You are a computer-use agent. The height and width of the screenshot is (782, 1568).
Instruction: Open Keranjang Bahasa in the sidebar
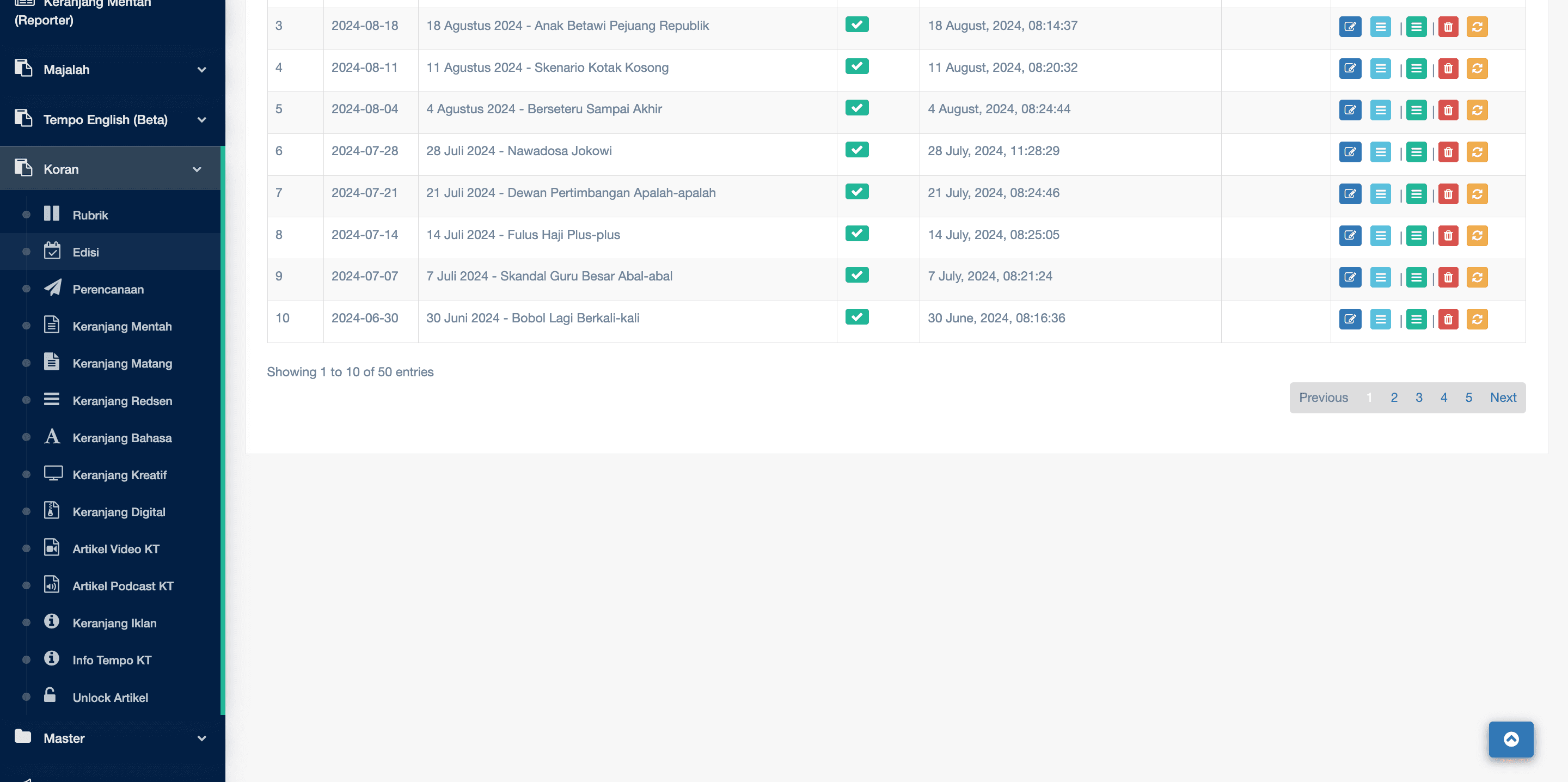pos(110,437)
